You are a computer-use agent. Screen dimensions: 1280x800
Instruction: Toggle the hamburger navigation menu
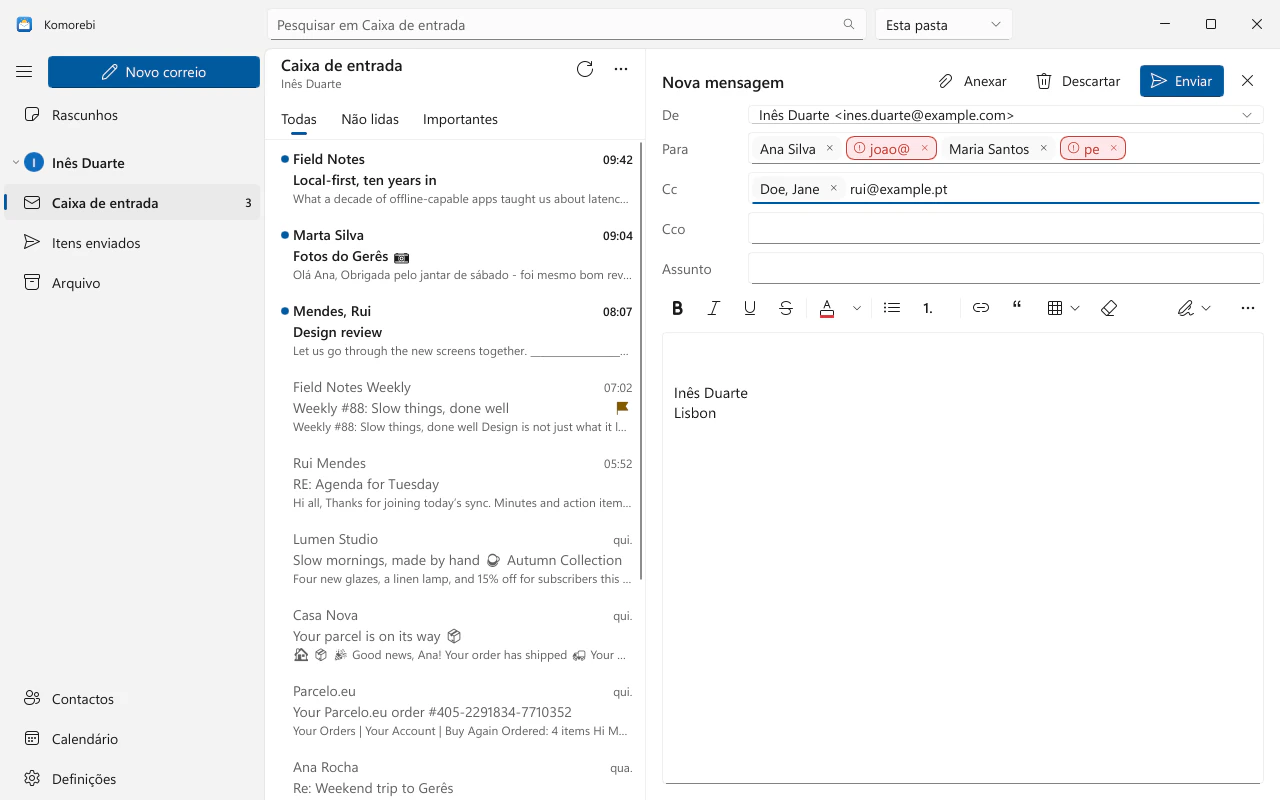click(x=24, y=72)
